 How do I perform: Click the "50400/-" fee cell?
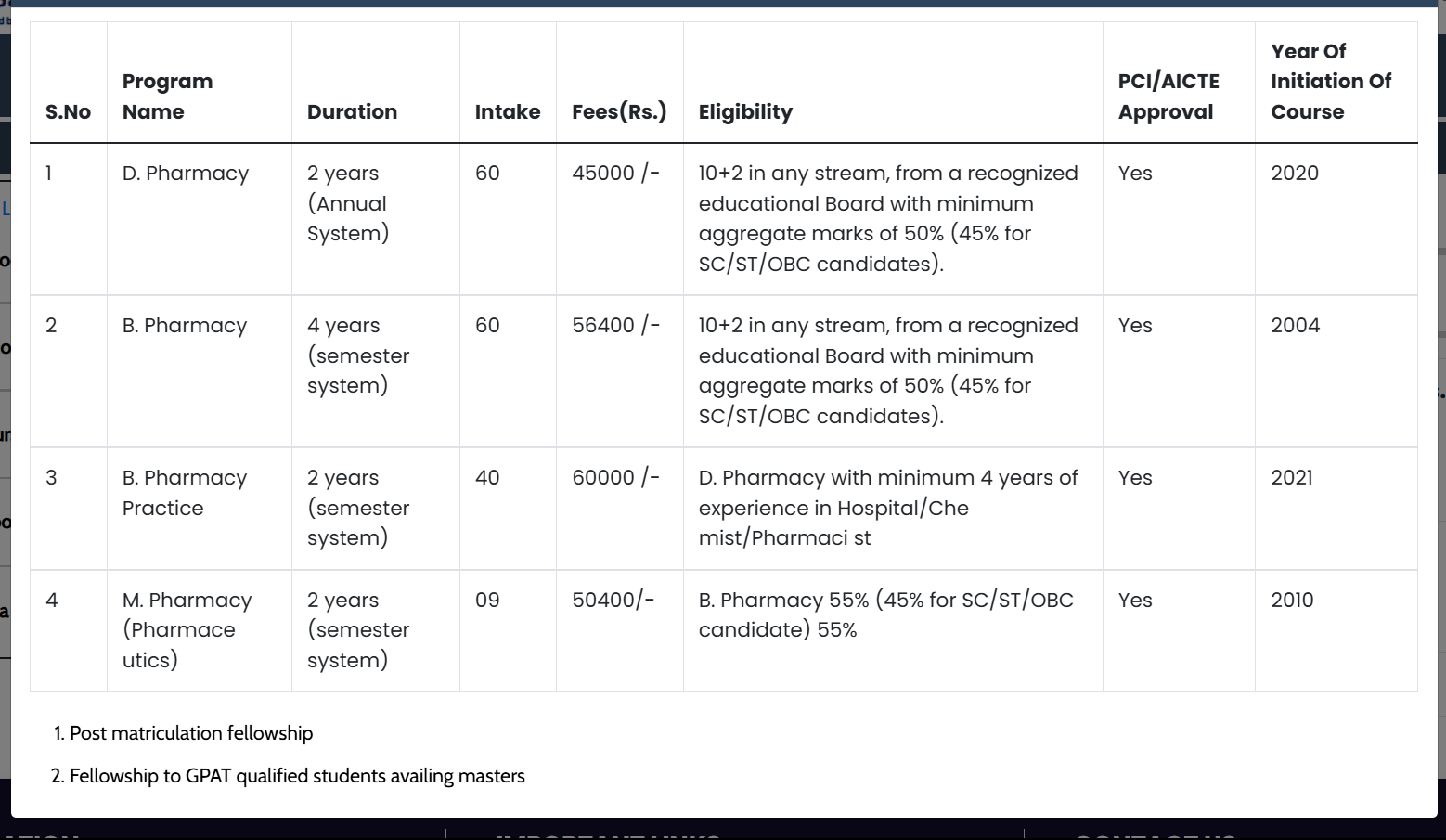click(x=613, y=601)
